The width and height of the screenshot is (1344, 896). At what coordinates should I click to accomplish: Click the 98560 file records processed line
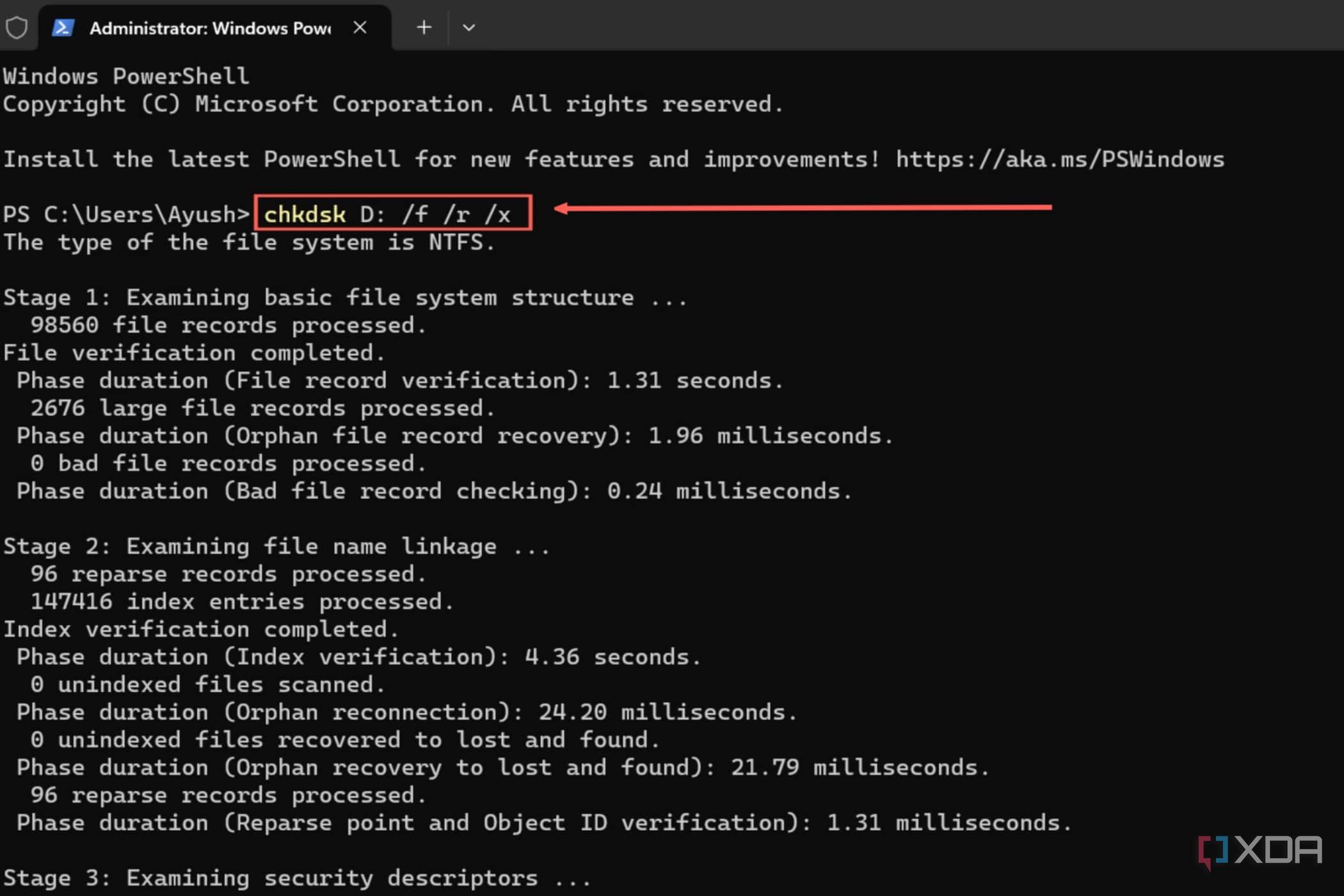(x=228, y=325)
